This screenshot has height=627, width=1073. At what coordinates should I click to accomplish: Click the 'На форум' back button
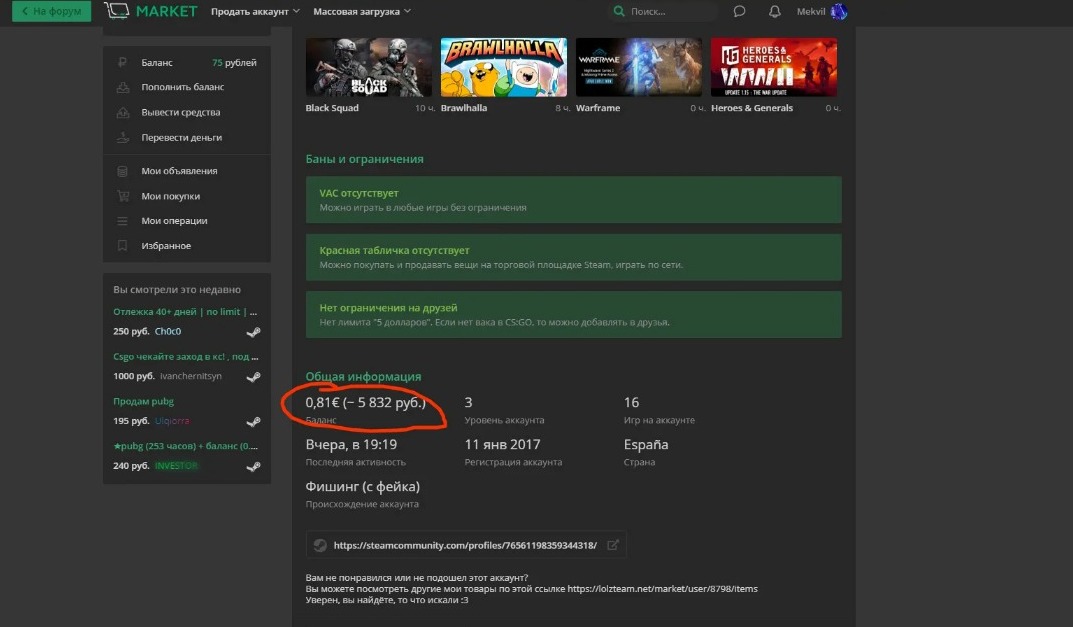point(51,12)
